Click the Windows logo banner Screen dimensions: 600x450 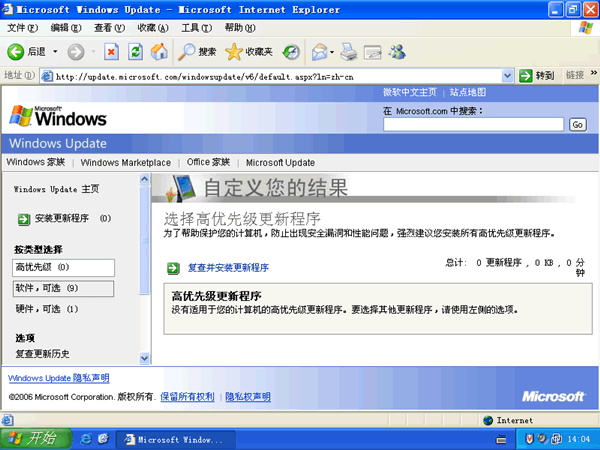pos(58,116)
